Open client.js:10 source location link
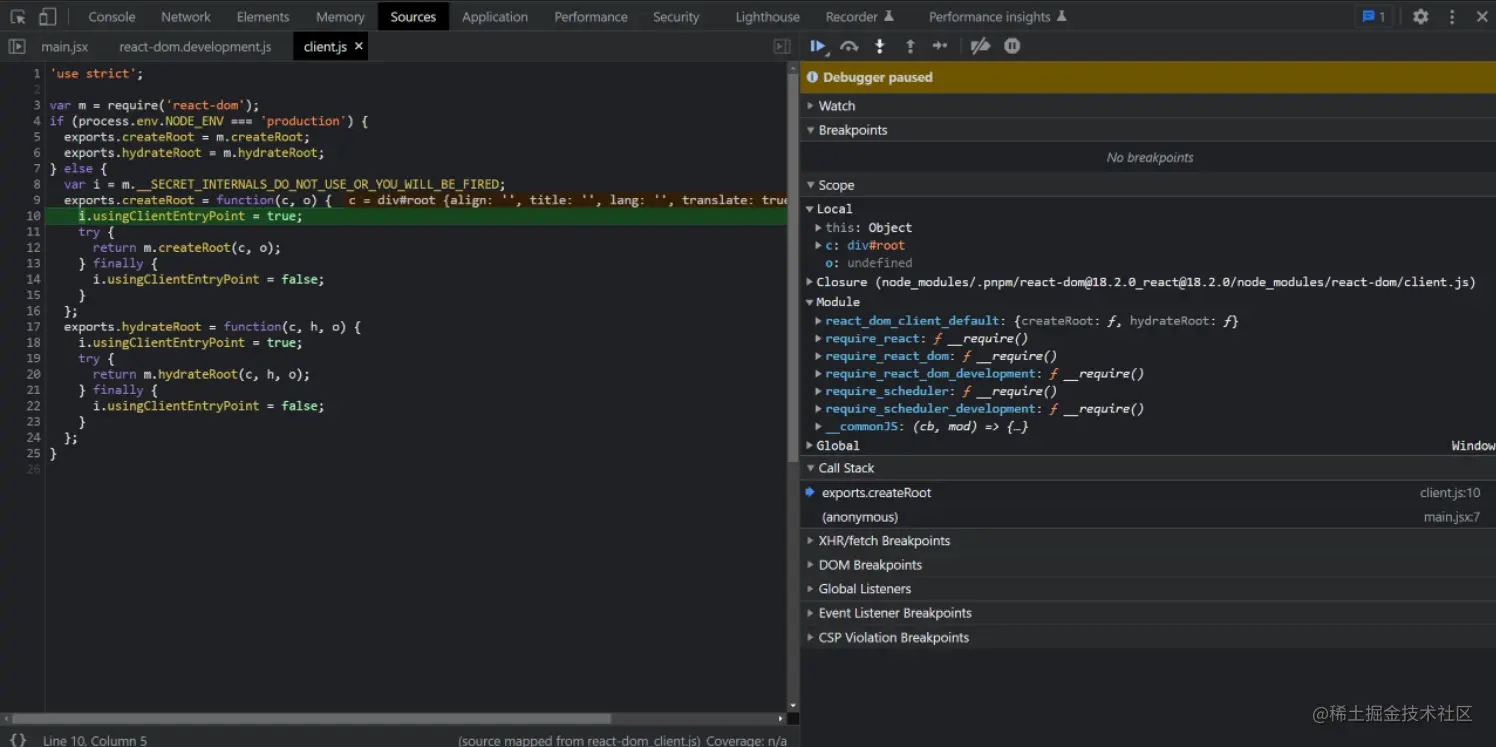The image size is (1496, 747). click(1449, 493)
